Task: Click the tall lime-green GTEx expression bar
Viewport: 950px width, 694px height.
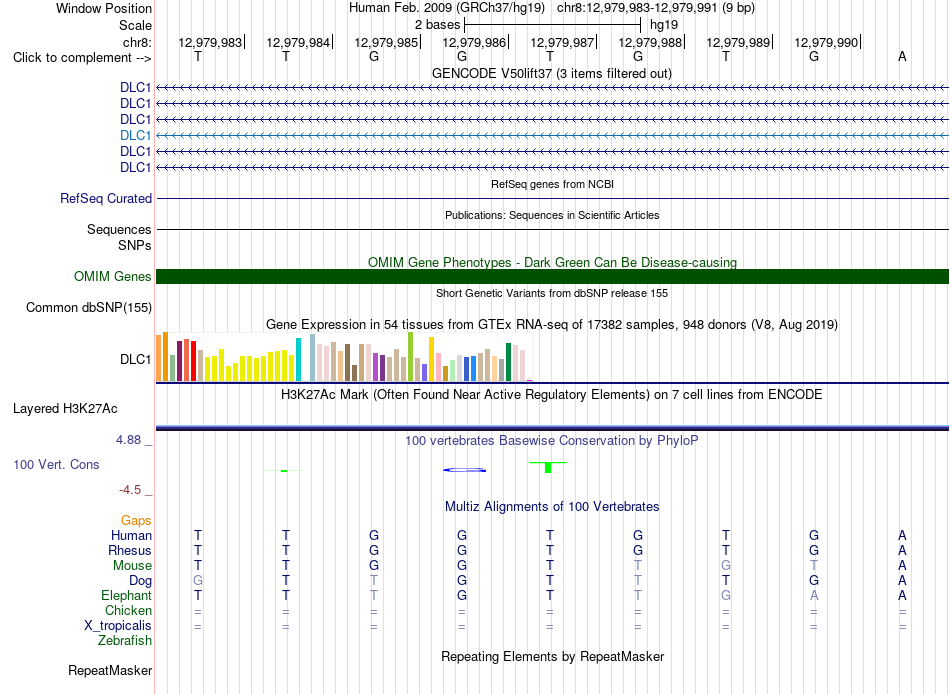Action: [410, 356]
